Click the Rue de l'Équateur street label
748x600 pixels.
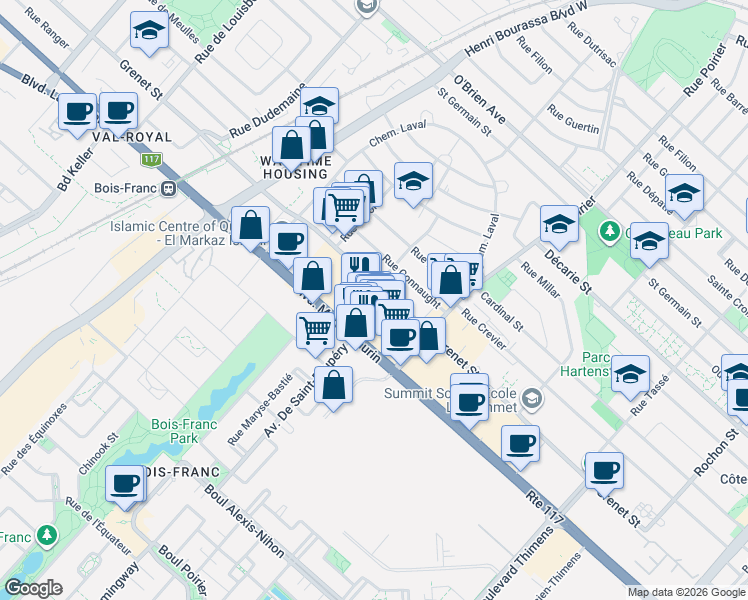pyautogui.click(x=98, y=526)
